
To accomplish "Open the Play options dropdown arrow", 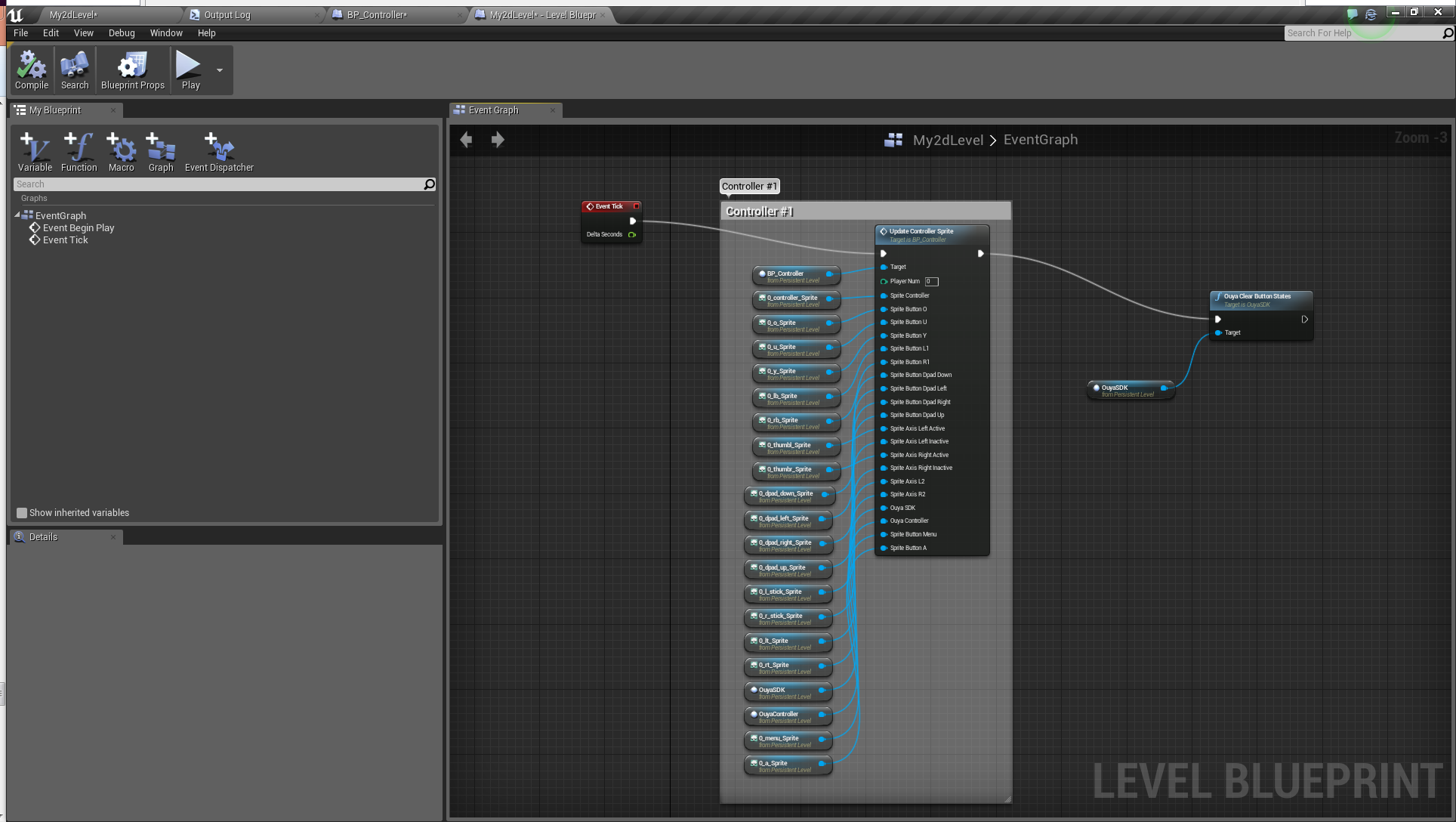I will pos(220,70).
